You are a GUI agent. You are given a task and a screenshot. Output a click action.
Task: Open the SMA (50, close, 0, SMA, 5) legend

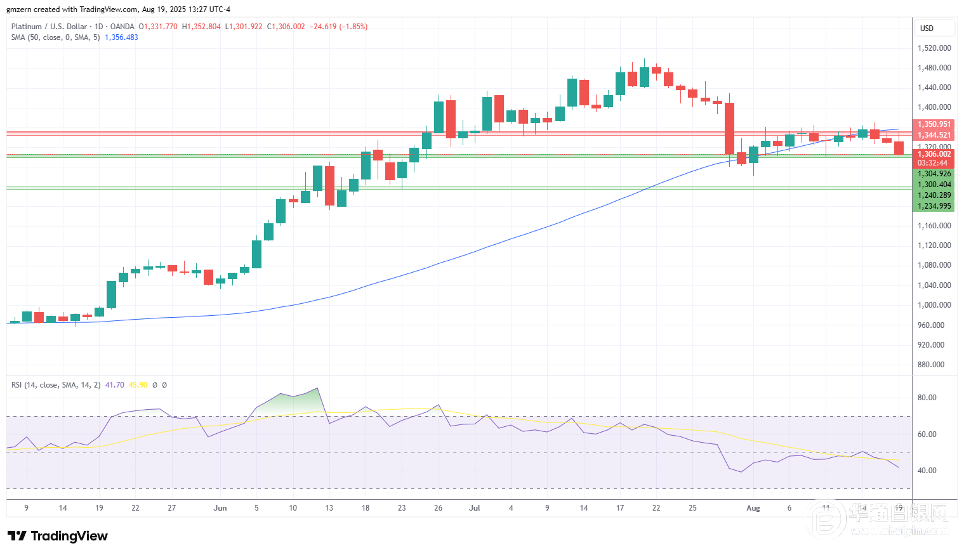[55, 38]
